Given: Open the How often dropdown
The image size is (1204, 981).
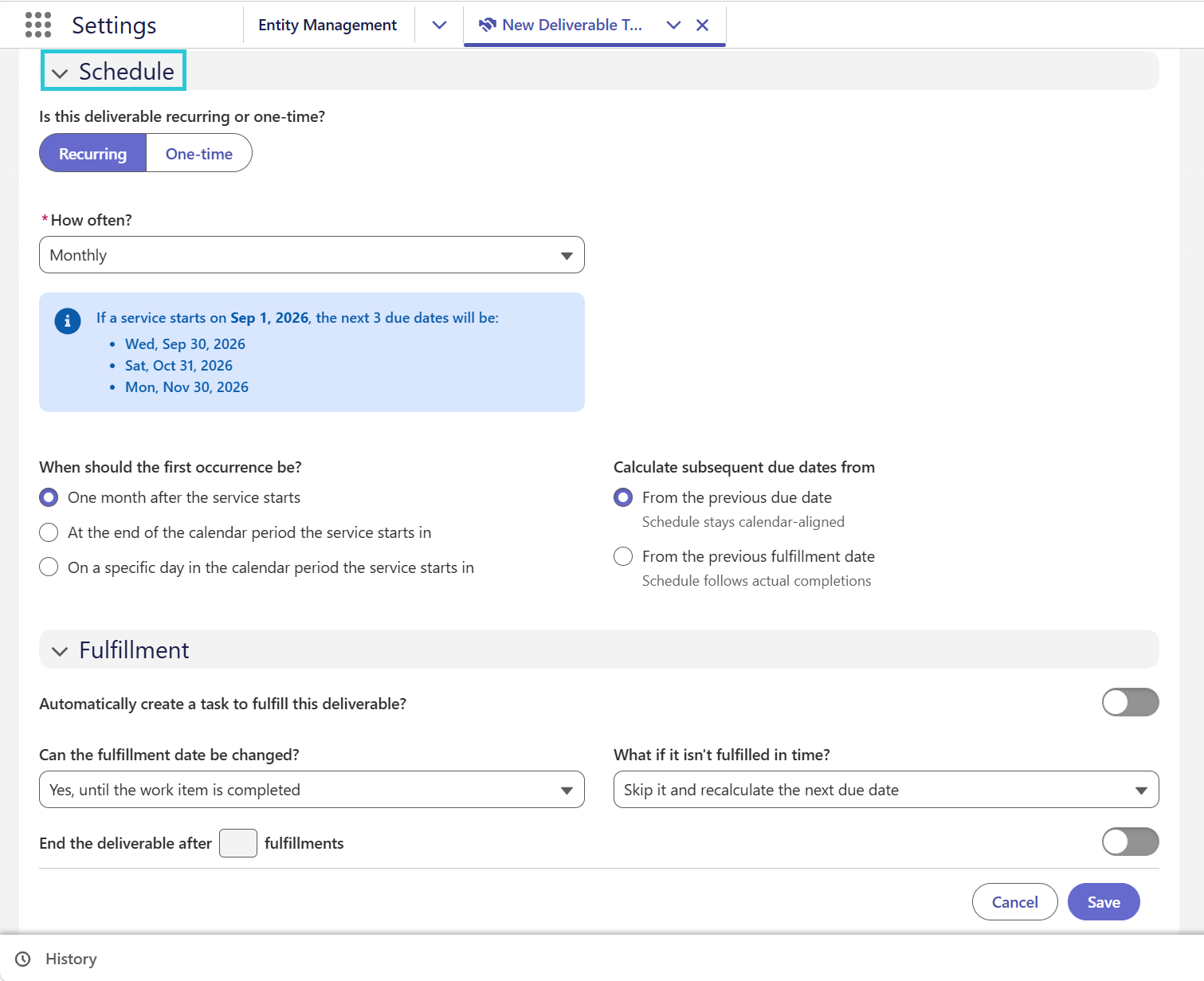Looking at the screenshot, I should [x=312, y=255].
